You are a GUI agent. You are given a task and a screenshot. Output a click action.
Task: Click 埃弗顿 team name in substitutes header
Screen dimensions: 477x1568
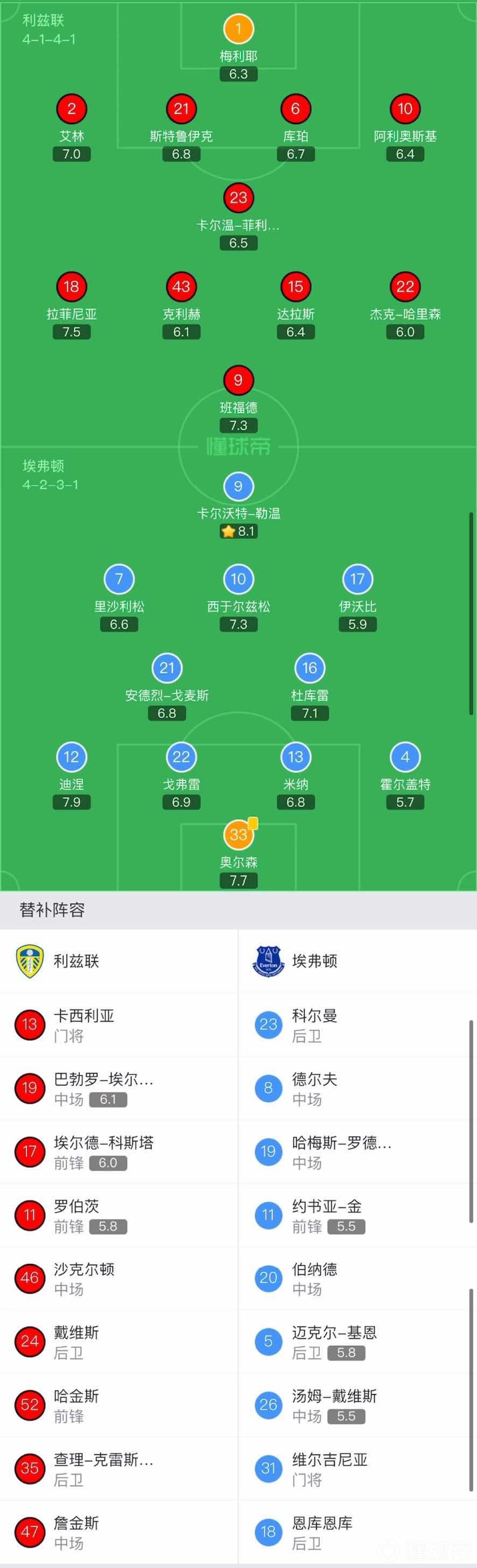314,961
